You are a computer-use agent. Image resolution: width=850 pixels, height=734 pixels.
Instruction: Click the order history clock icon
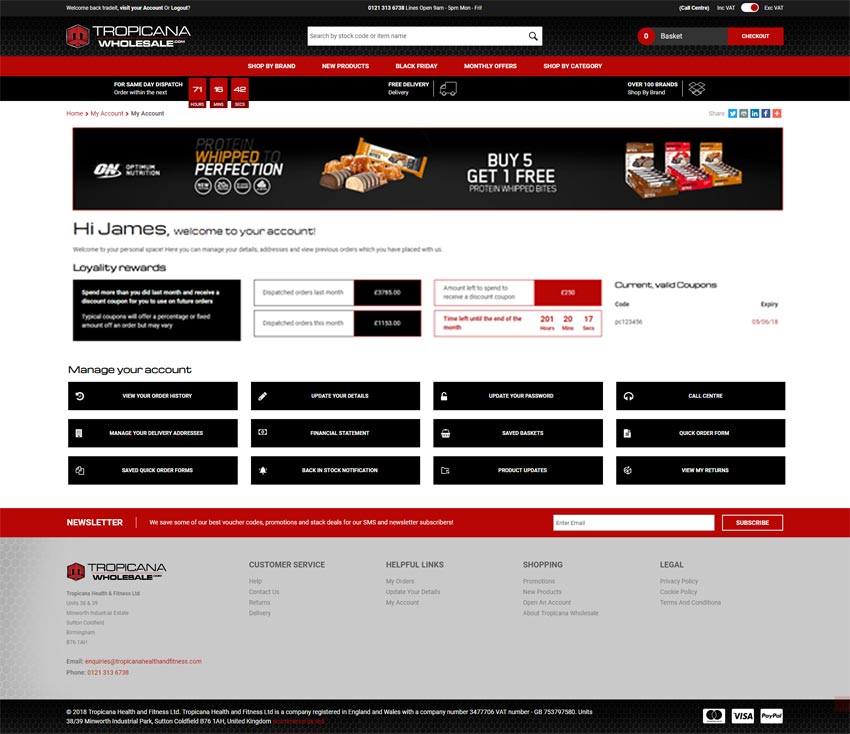click(80, 396)
